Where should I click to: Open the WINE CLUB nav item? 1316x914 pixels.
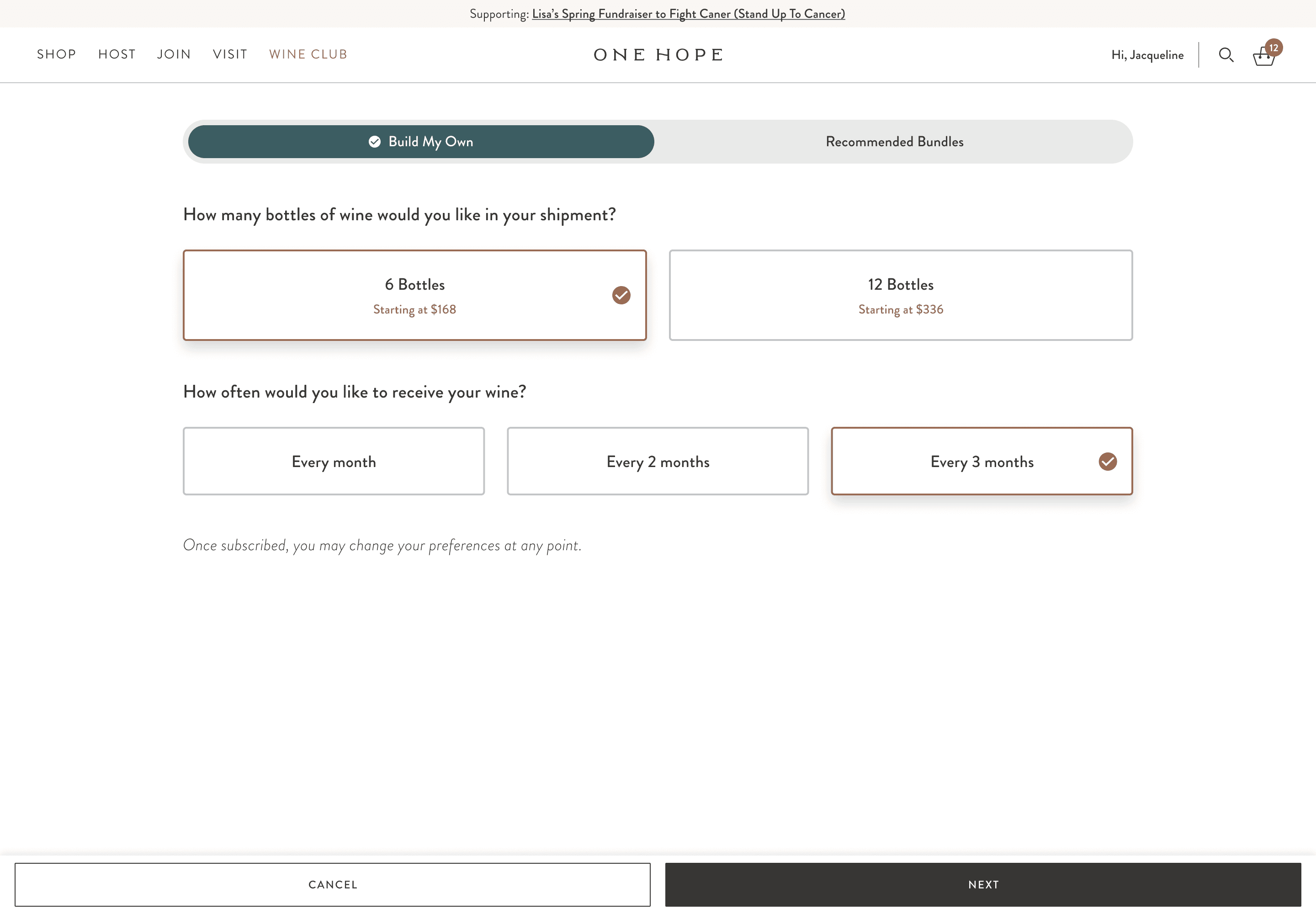pyautogui.click(x=308, y=54)
